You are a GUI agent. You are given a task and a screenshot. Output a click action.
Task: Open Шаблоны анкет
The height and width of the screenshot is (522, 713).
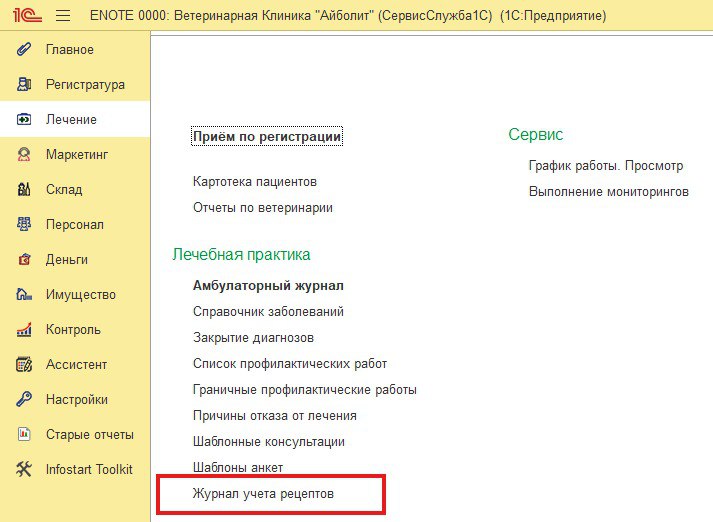(238, 467)
